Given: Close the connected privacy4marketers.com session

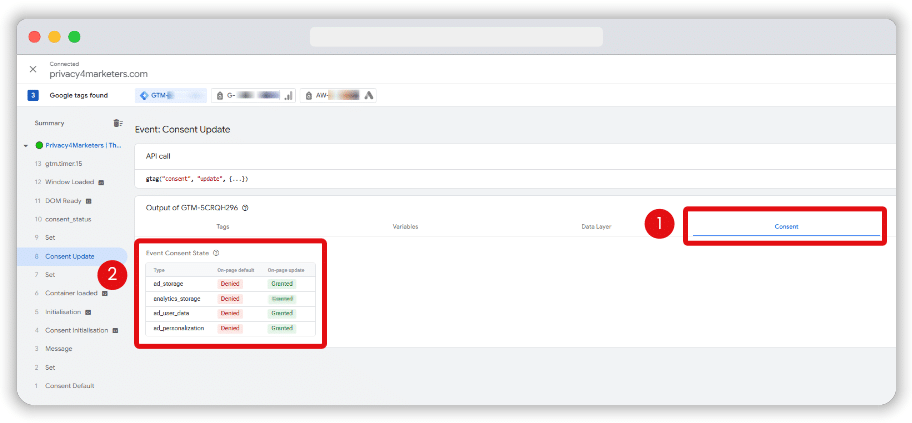Looking at the screenshot, I should pos(33,69).
